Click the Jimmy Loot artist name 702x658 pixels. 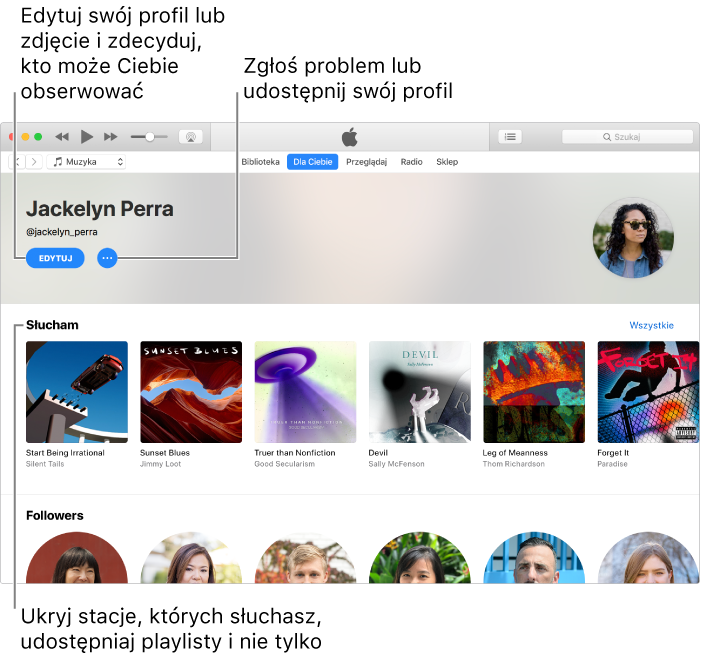[160, 464]
